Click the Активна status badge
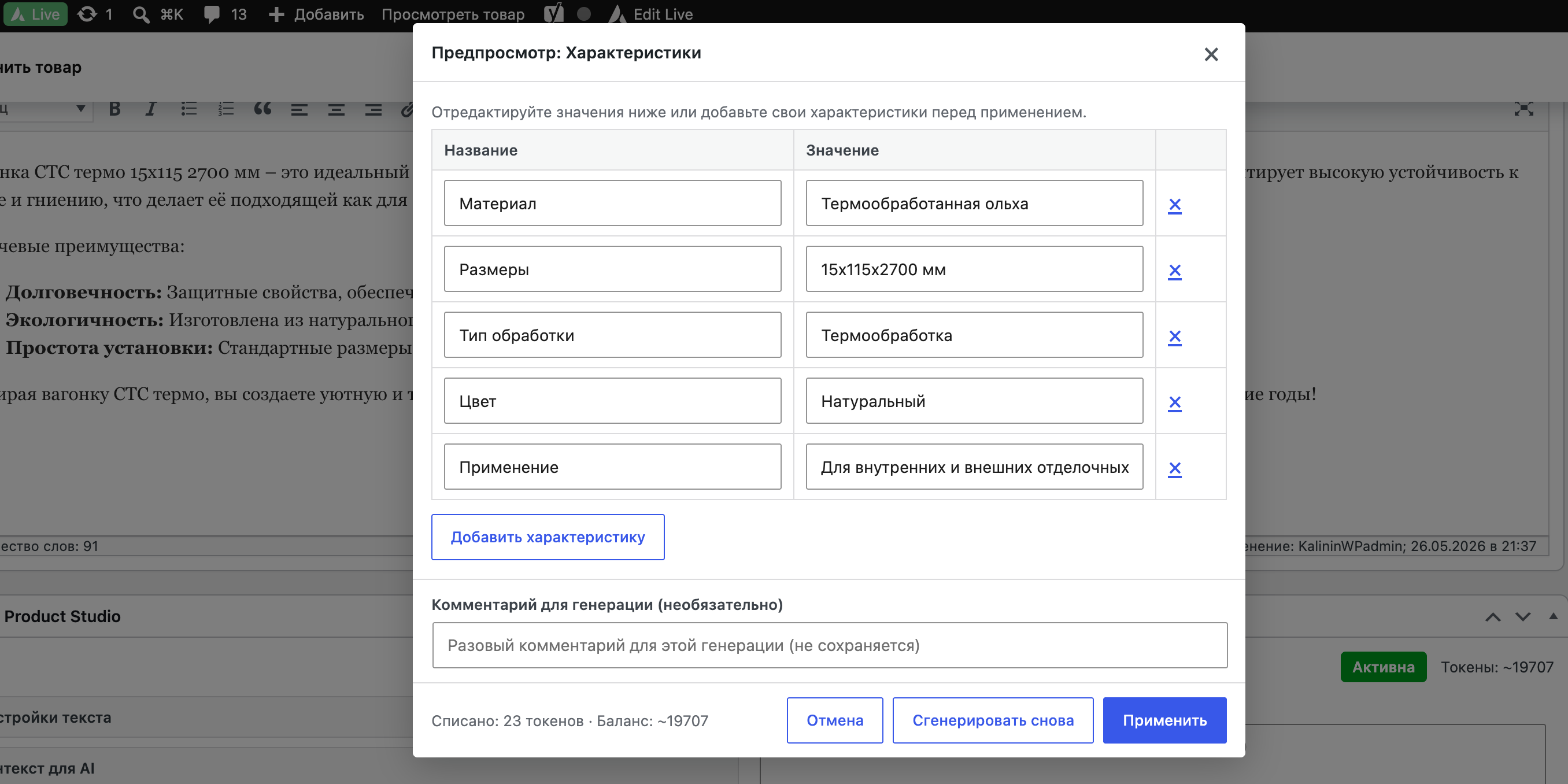Image resolution: width=1568 pixels, height=784 pixels. 1383,667
